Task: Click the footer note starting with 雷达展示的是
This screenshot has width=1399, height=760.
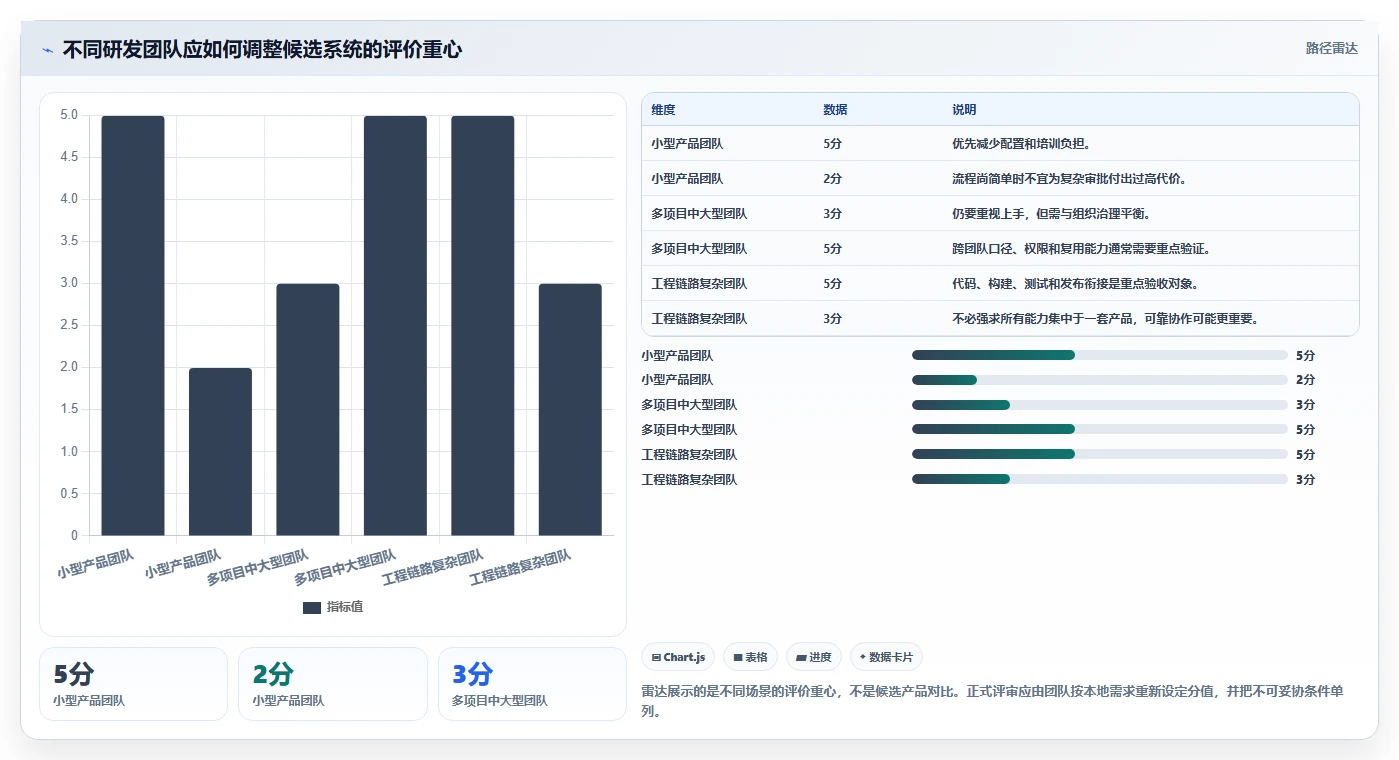Action: click(999, 701)
